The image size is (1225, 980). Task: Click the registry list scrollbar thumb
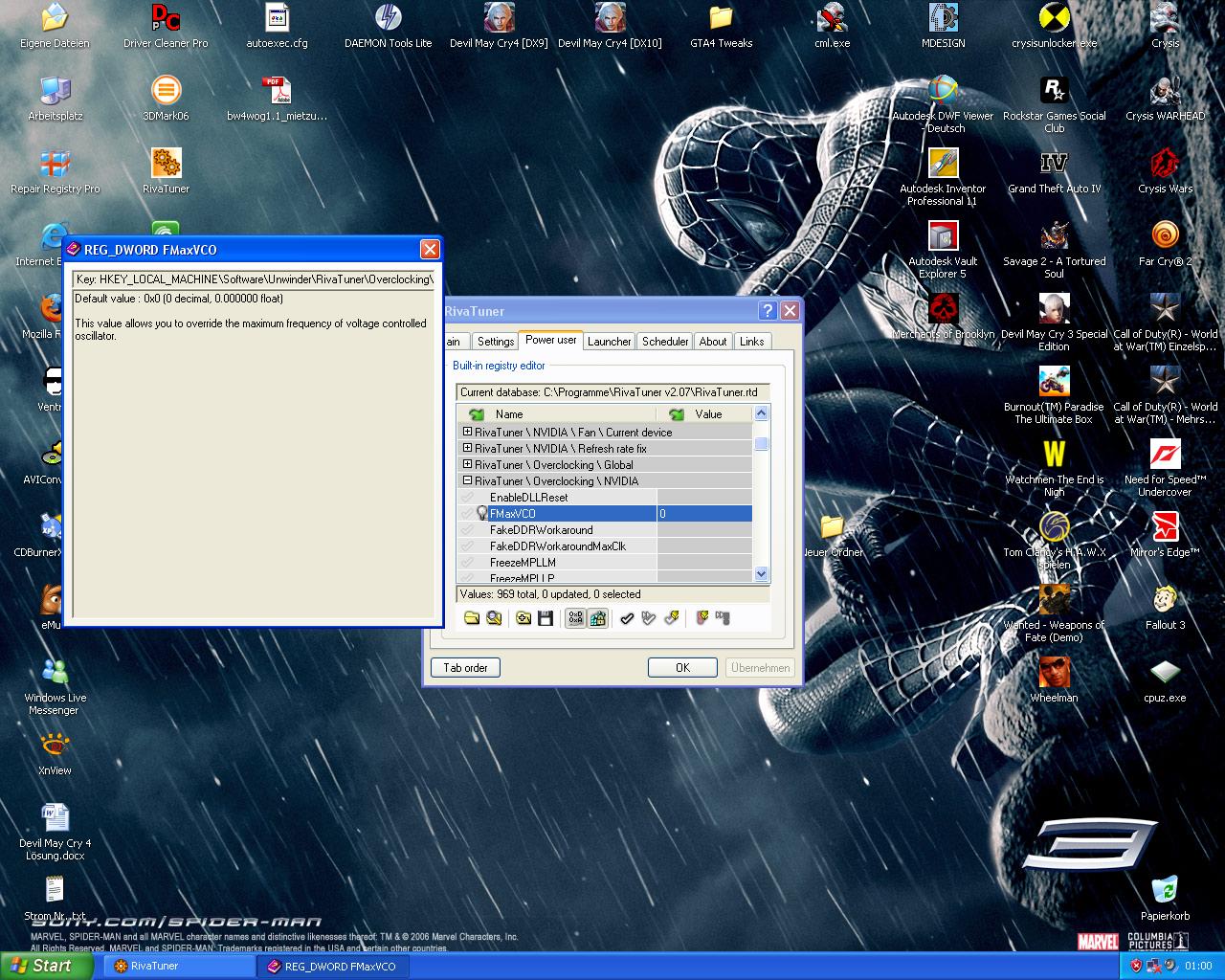[x=762, y=444]
